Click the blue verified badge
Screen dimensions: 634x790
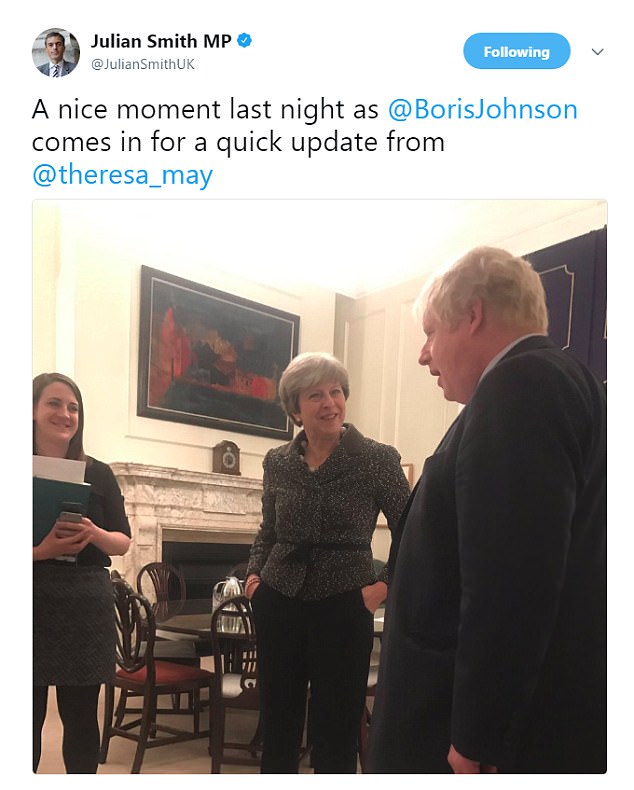244,41
